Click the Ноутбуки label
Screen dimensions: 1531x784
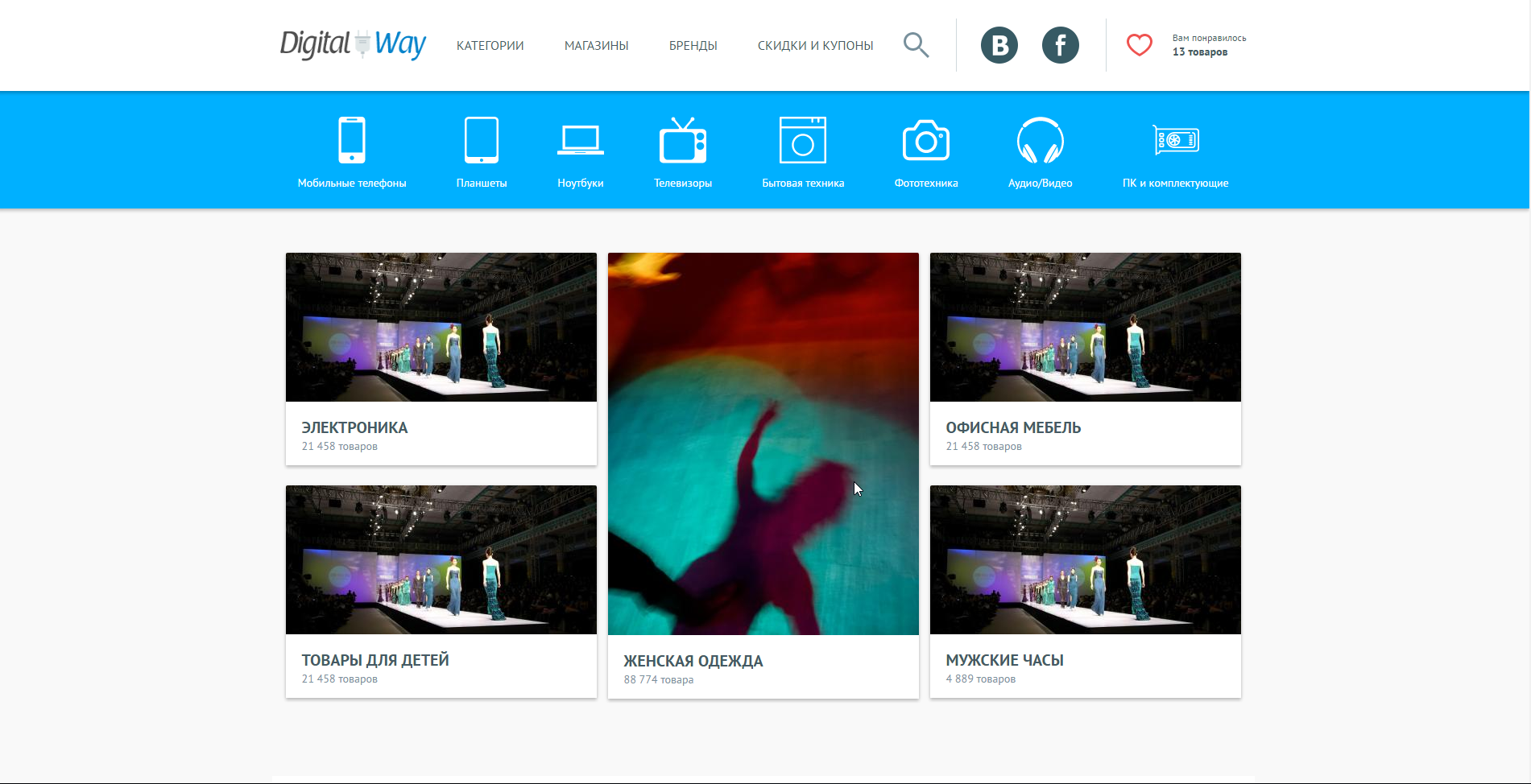(x=581, y=184)
